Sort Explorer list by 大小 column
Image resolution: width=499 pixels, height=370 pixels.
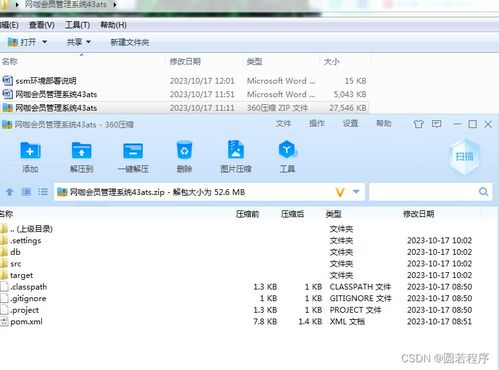[332, 61]
